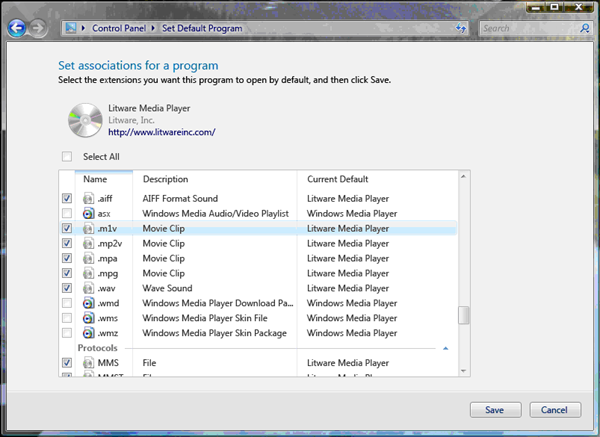Click in the Search input field
Viewport: 600px width, 437px height.
pyautogui.click(x=525, y=29)
